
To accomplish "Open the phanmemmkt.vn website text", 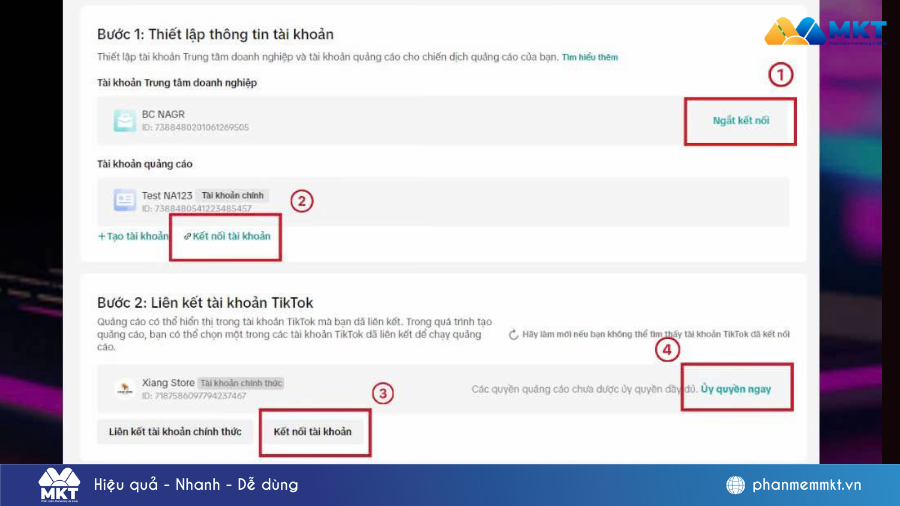I will click(x=806, y=485).
